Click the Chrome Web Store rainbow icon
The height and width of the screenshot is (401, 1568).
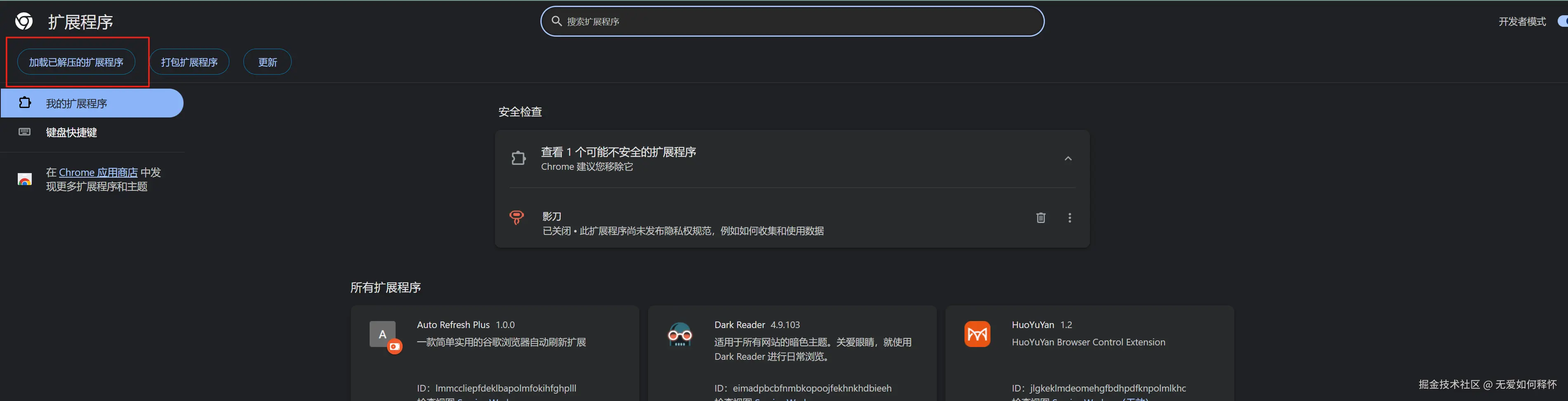24,180
